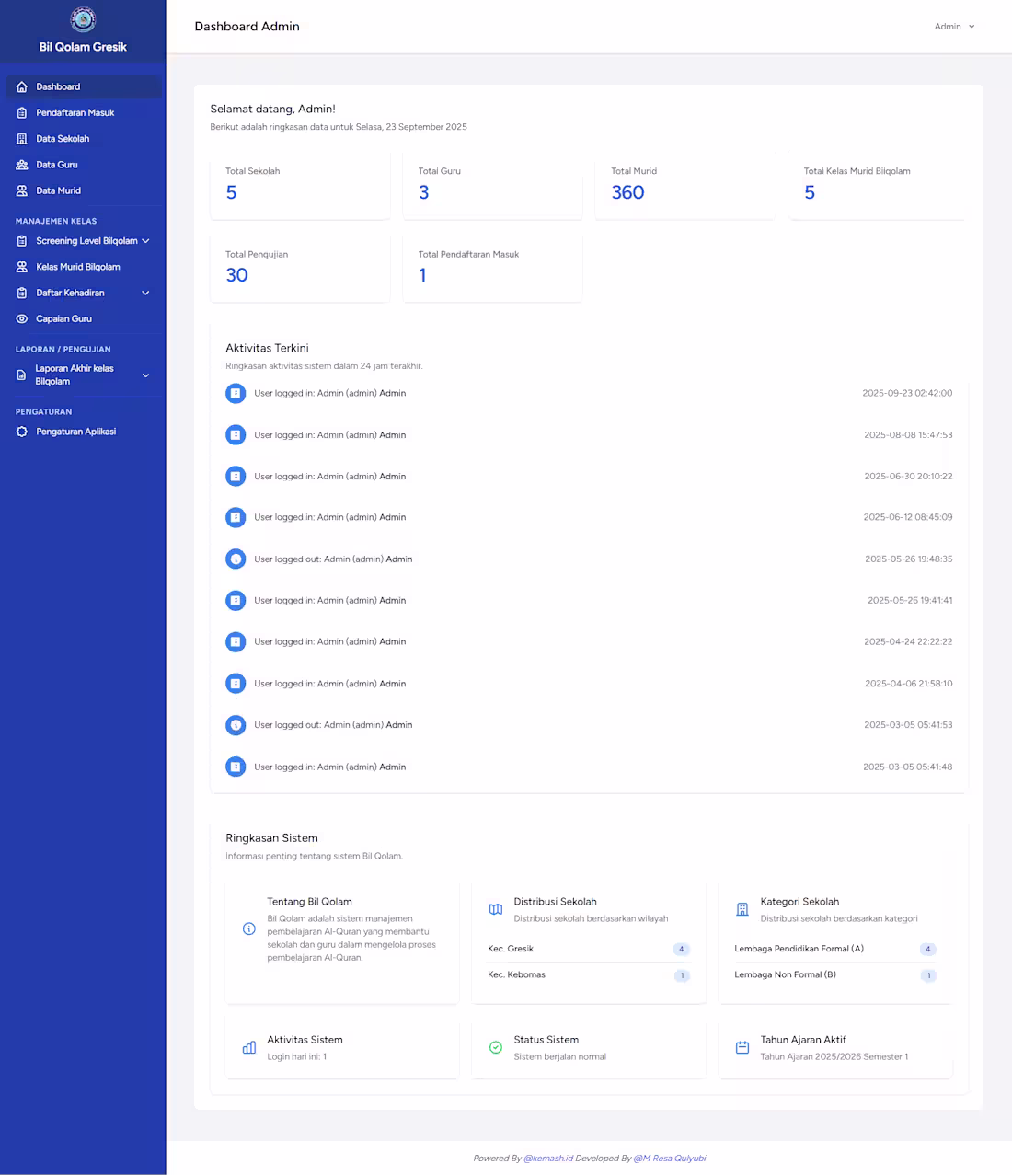
Task: Click the Data Sekolah building icon
Action: tap(22, 139)
